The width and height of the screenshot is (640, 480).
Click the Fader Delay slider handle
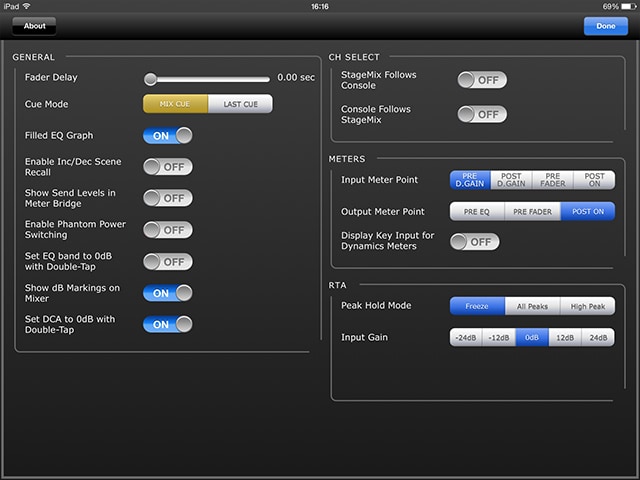[150, 78]
